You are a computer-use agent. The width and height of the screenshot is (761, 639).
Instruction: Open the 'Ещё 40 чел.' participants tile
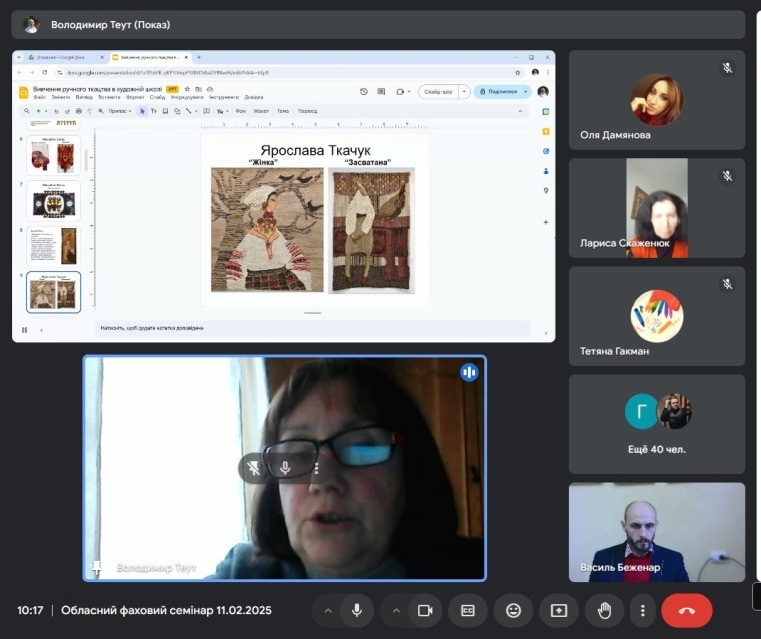(x=657, y=424)
